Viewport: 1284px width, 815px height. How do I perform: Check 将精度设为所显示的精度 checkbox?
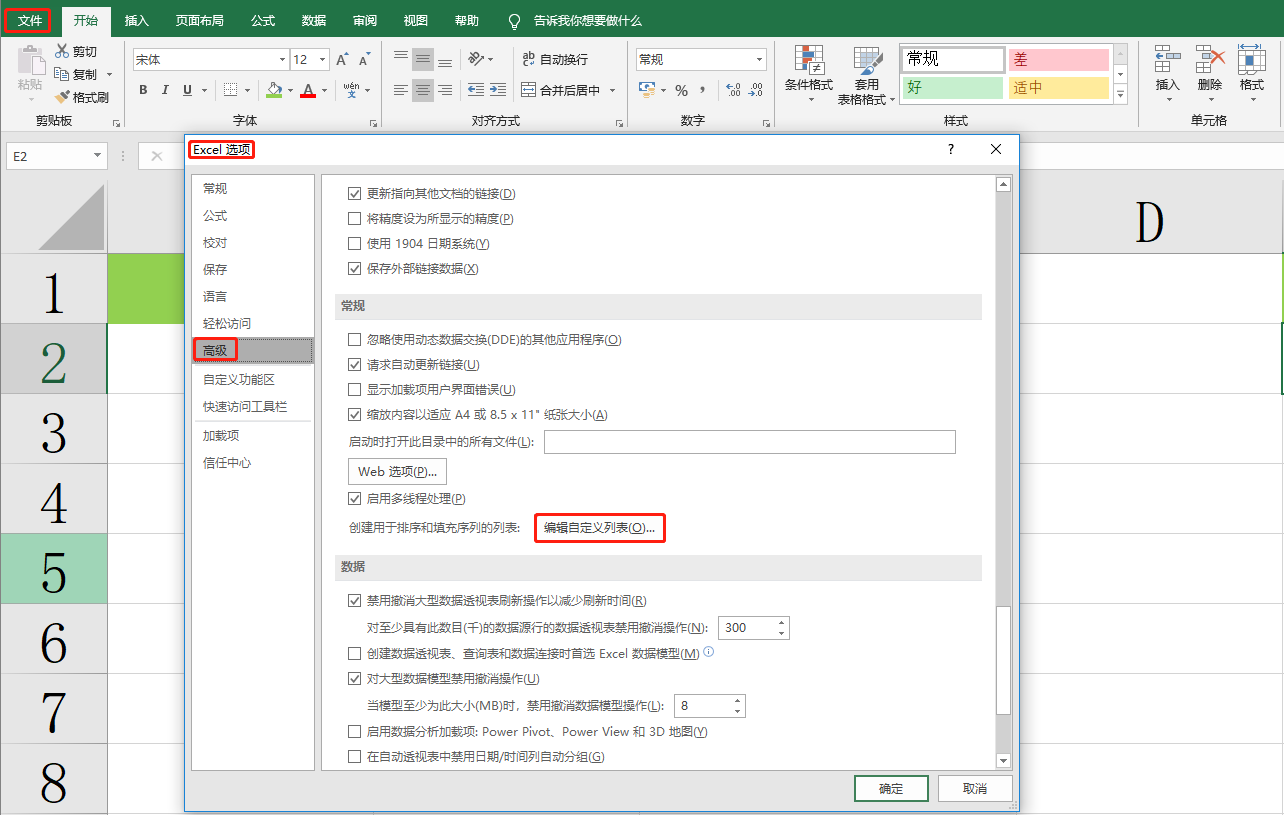[354, 219]
